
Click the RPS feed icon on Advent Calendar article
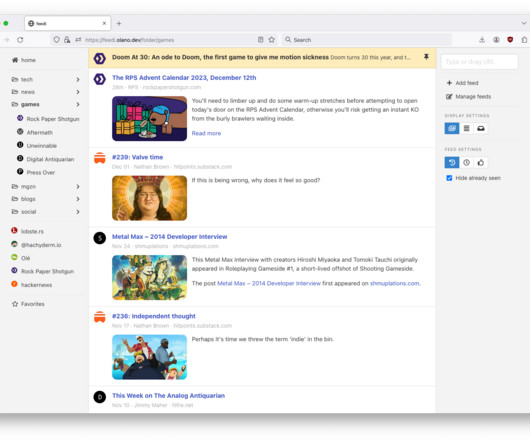[x=100, y=79]
